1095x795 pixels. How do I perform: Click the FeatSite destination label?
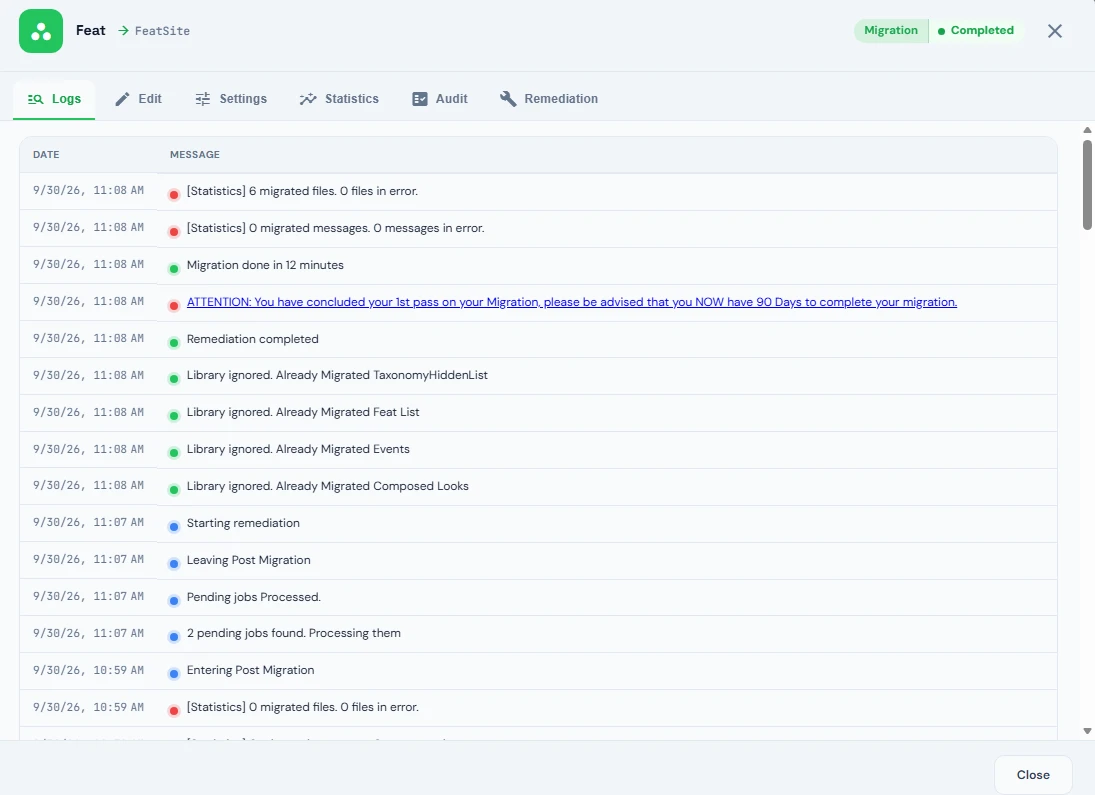coord(162,31)
